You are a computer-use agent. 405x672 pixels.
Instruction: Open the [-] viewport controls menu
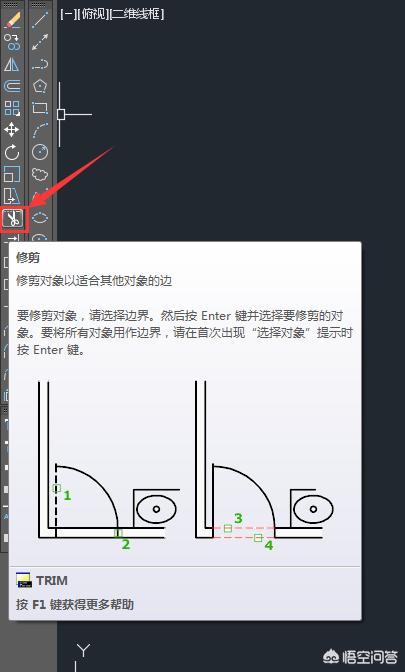(x=68, y=14)
